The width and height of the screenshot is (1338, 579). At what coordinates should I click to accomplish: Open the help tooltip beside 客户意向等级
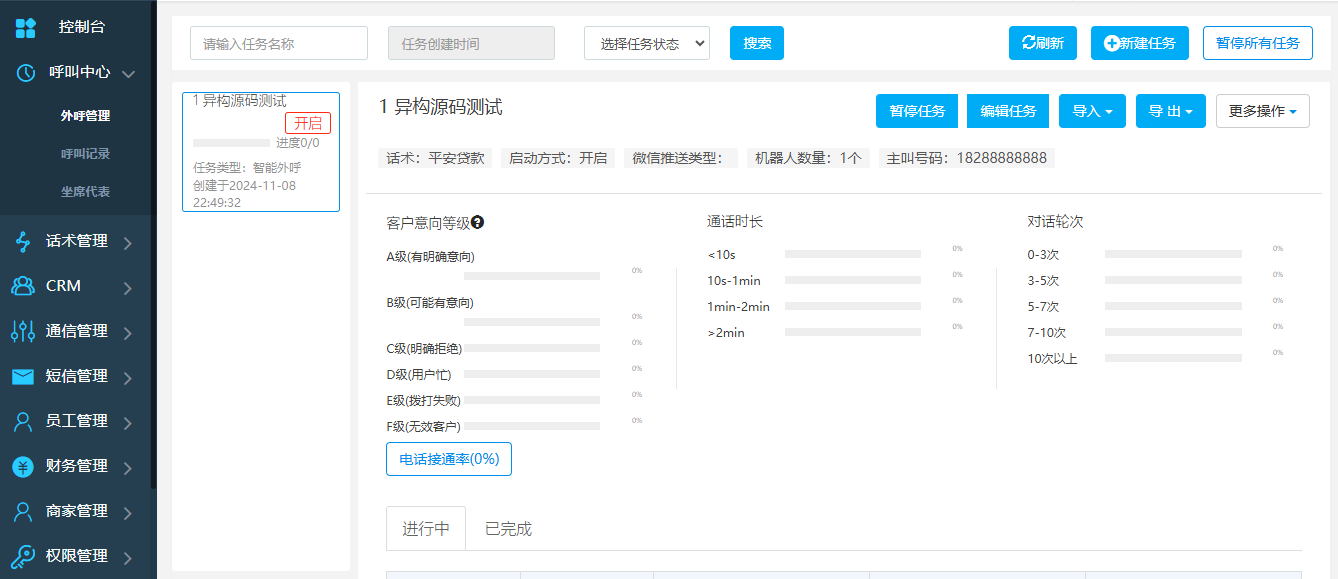(477, 222)
